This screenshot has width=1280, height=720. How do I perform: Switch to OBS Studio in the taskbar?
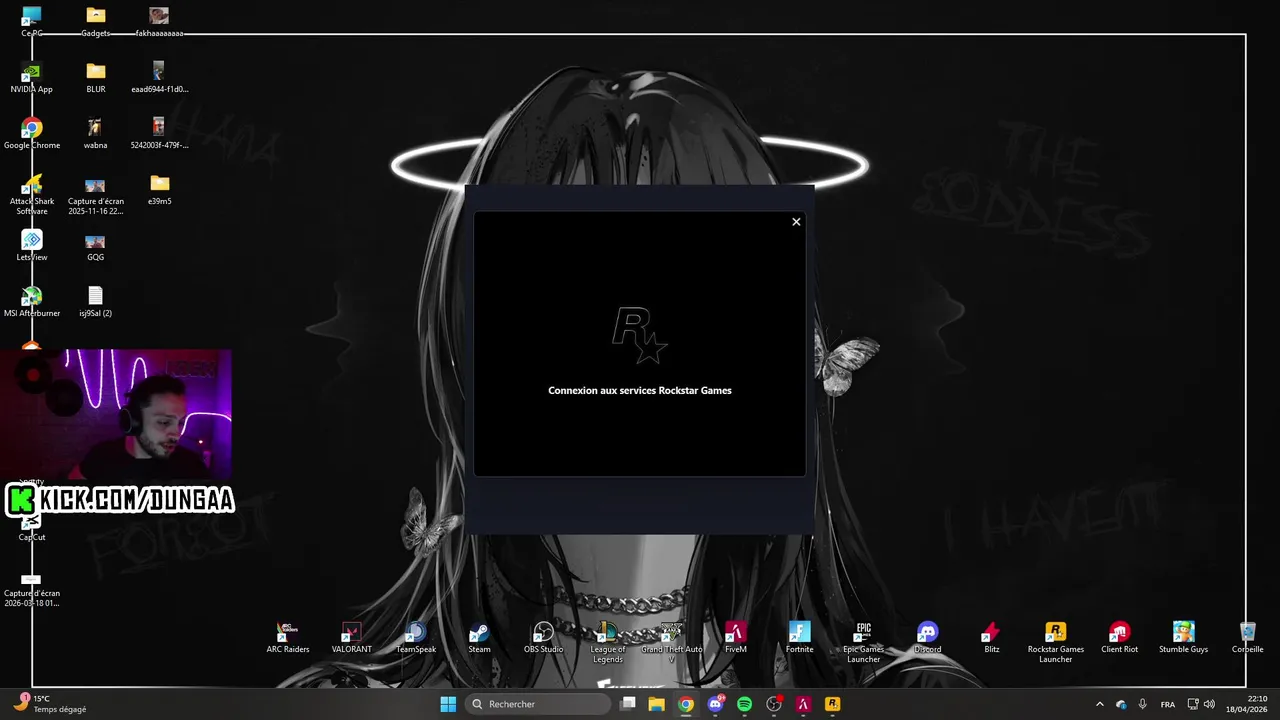(774, 704)
